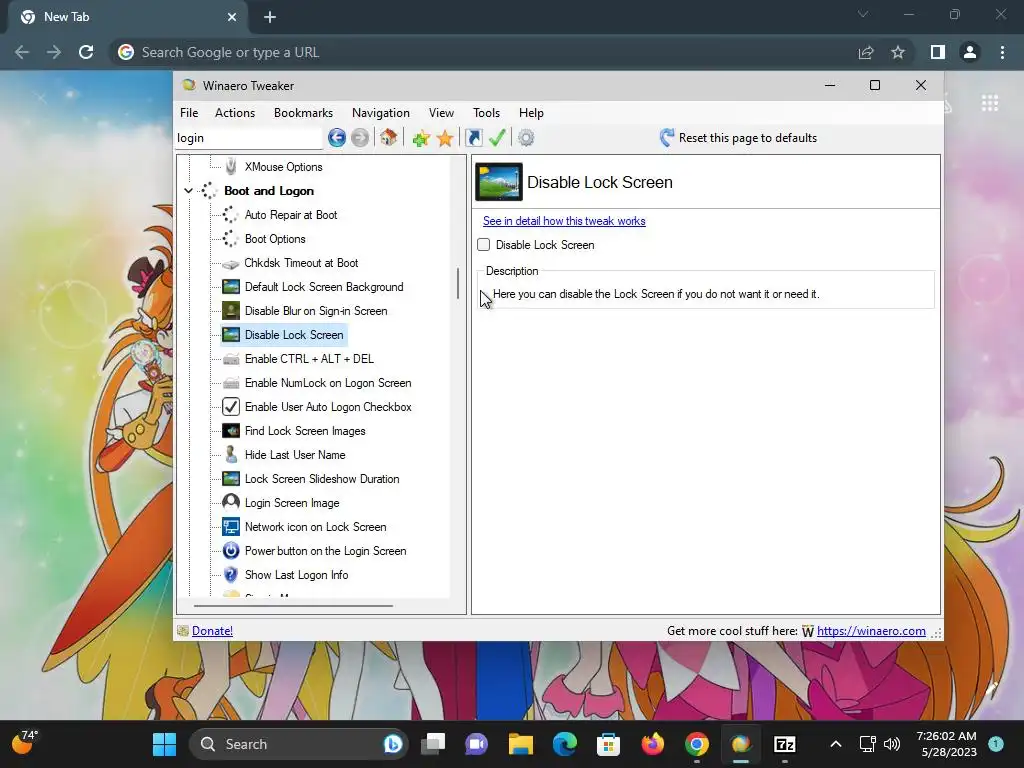
Task: Select XMouse Options in the tree
Action: click(283, 167)
